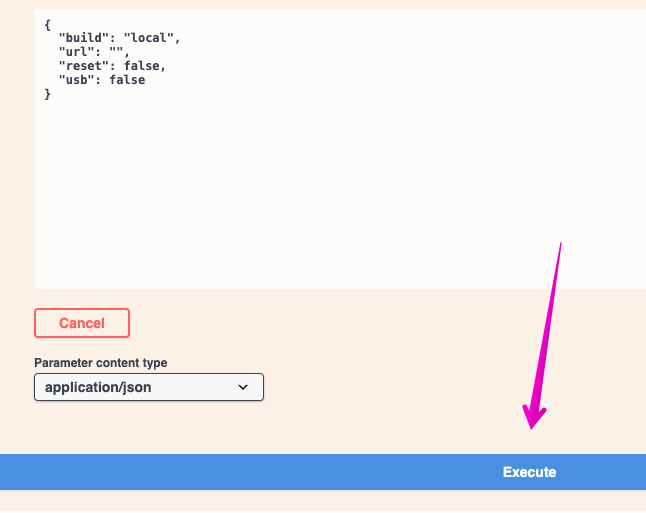Screen dimensions: 646x513
Task: Click the false value on the usb line
Action: pos(127,80)
